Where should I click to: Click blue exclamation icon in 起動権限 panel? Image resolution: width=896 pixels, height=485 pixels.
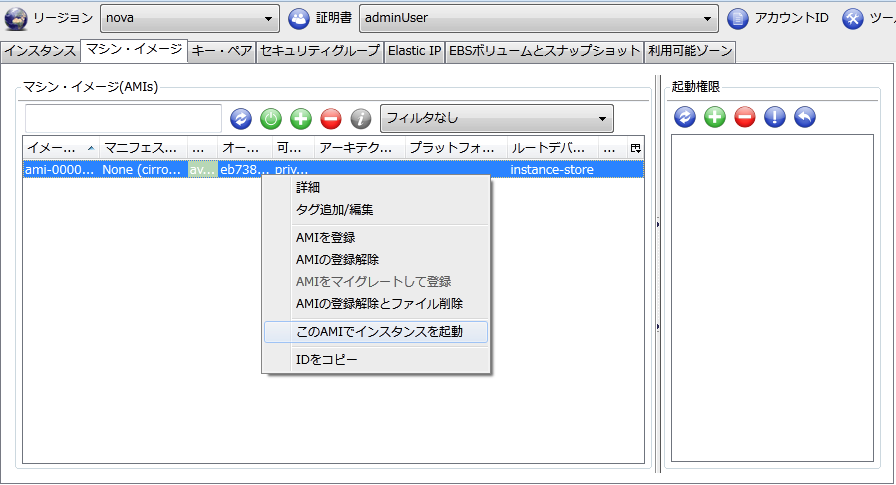pos(775,117)
